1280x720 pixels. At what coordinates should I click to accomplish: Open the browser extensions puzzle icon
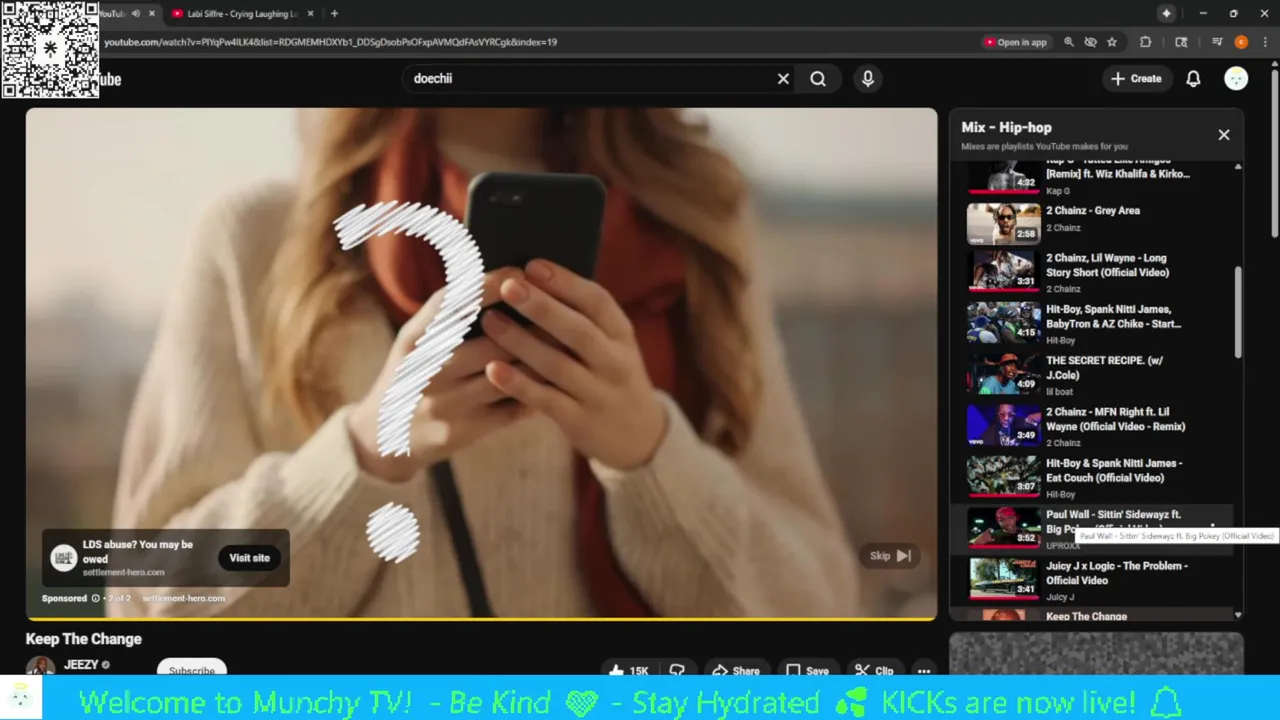tap(1146, 42)
